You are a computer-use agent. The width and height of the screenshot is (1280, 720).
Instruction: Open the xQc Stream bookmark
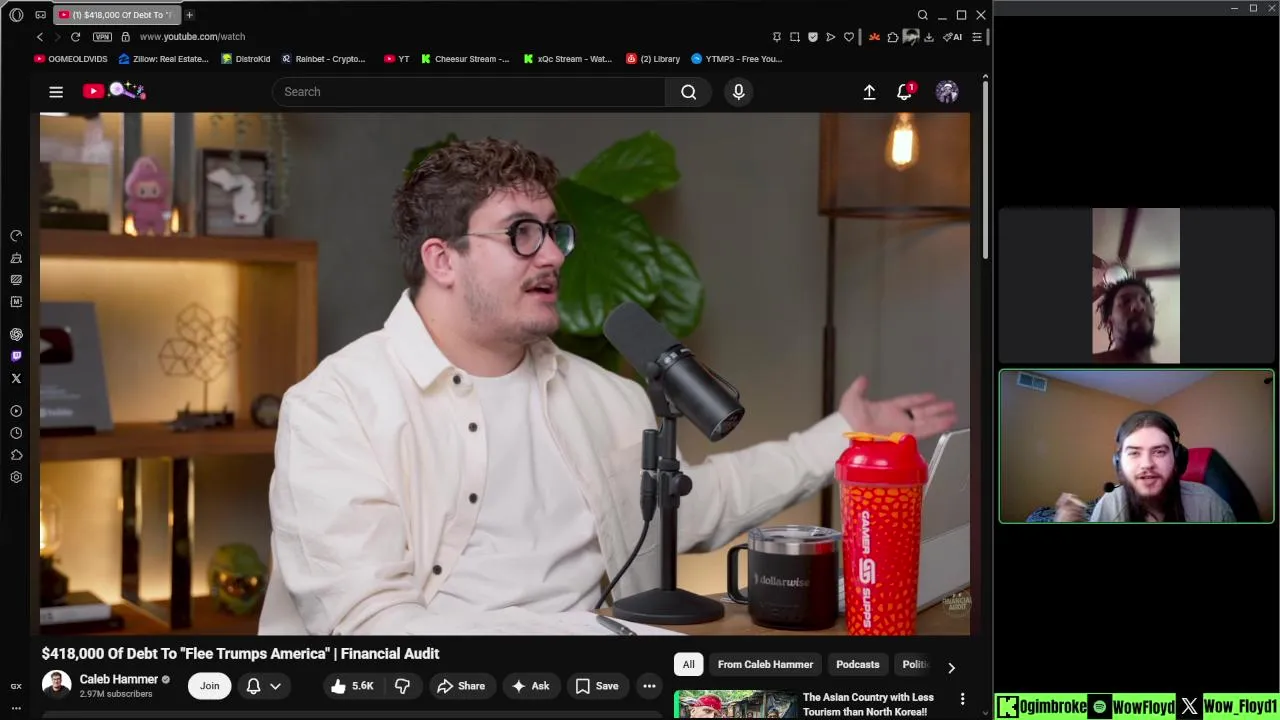click(567, 59)
